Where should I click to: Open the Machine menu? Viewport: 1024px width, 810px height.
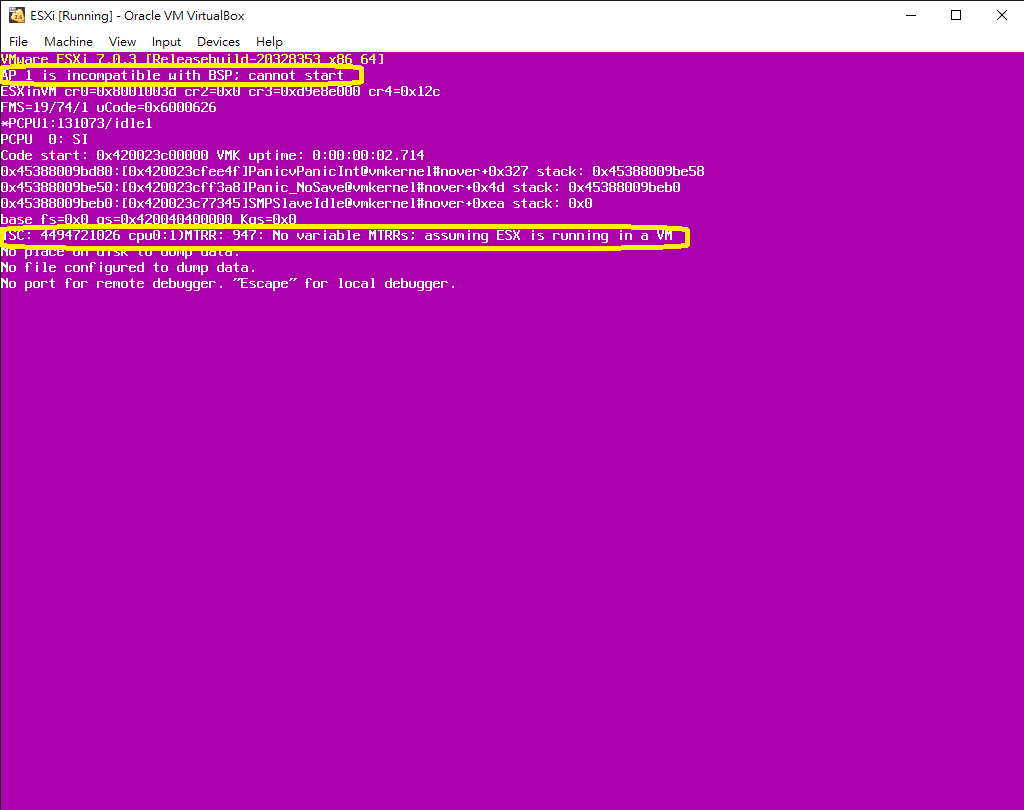coord(69,42)
